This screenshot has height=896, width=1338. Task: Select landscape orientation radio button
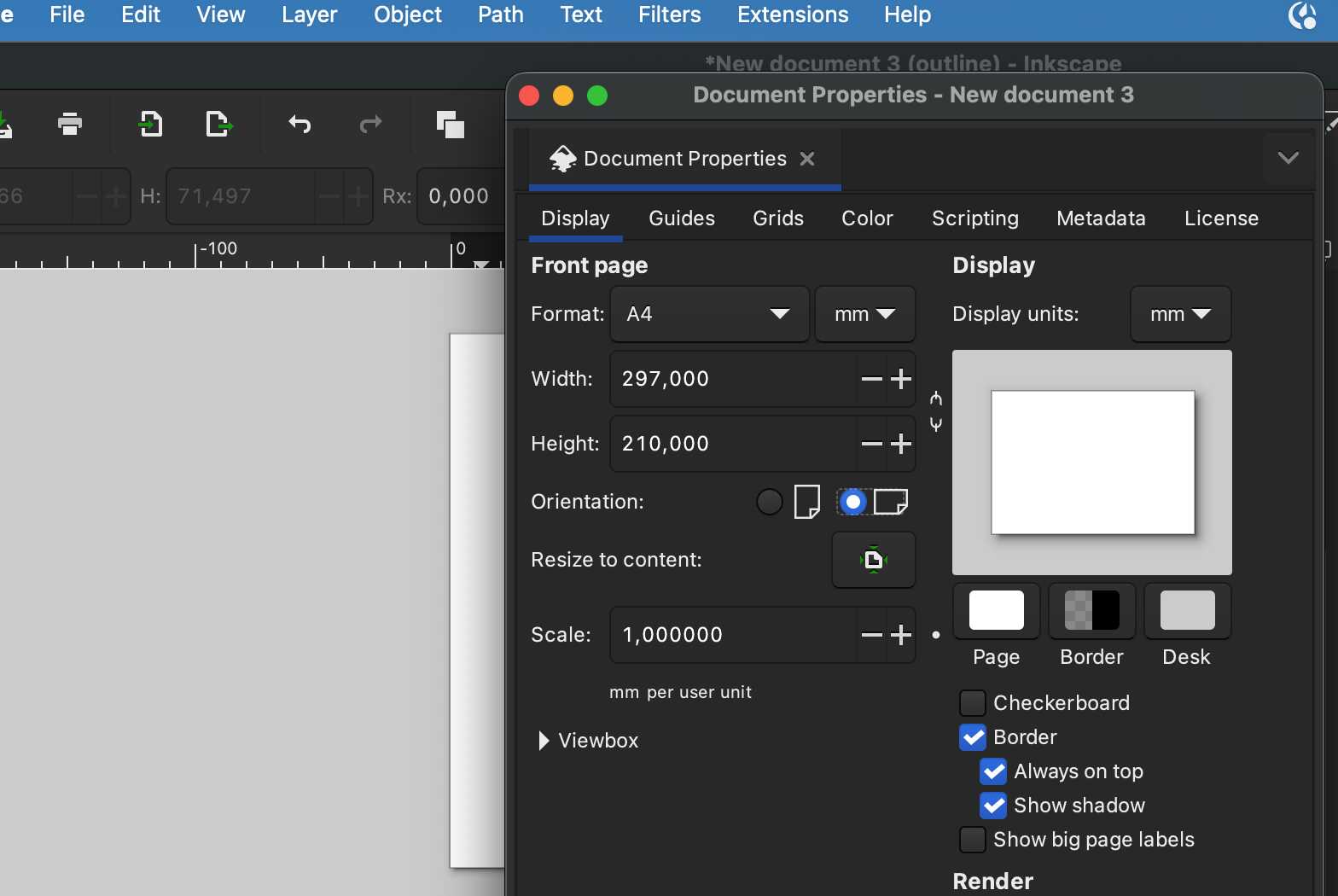pyautogui.click(x=852, y=502)
